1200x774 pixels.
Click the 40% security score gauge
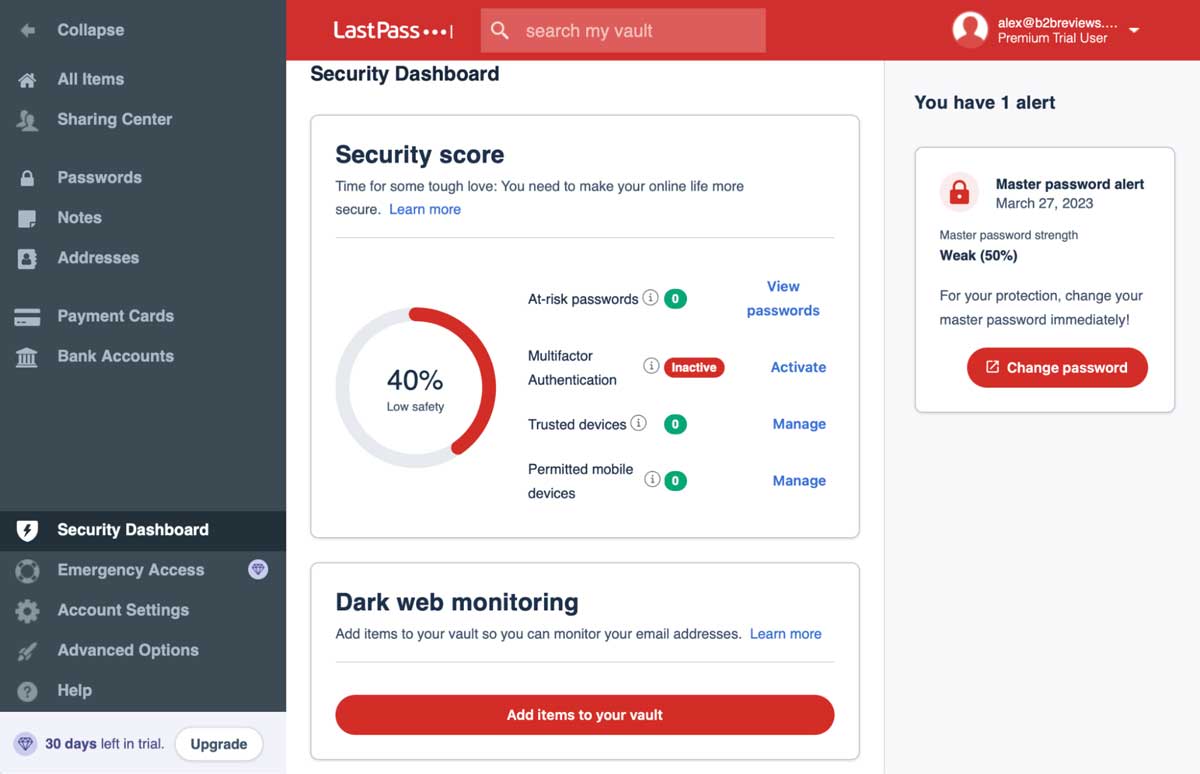point(416,386)
